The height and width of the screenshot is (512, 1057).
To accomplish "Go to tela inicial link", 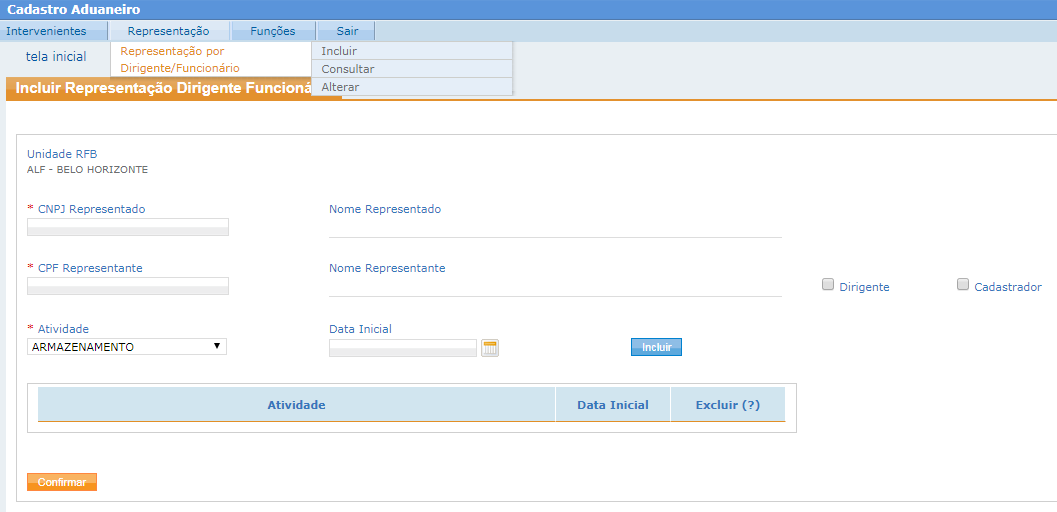I will point(56,57).
